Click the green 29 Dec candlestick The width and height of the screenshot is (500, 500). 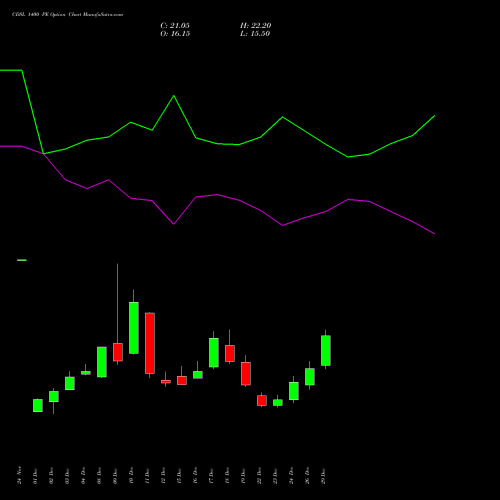[x=326, y=350]
